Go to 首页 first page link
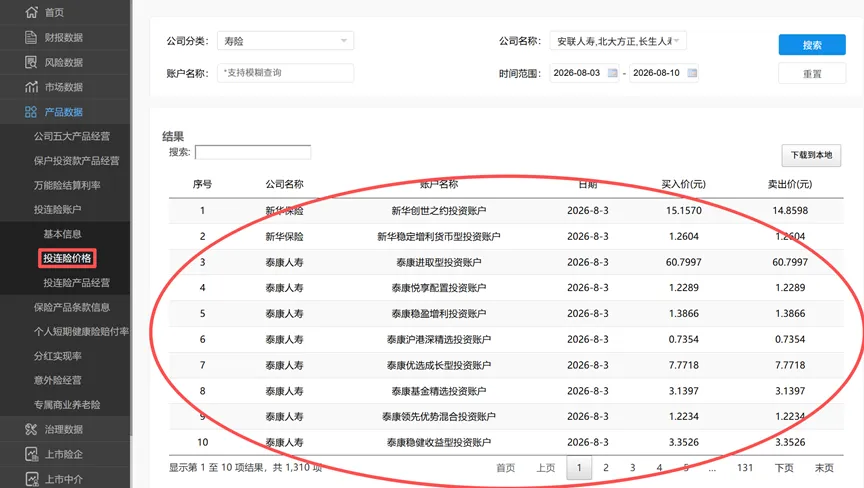Screen dimensions: 864x488 point(505,468)
